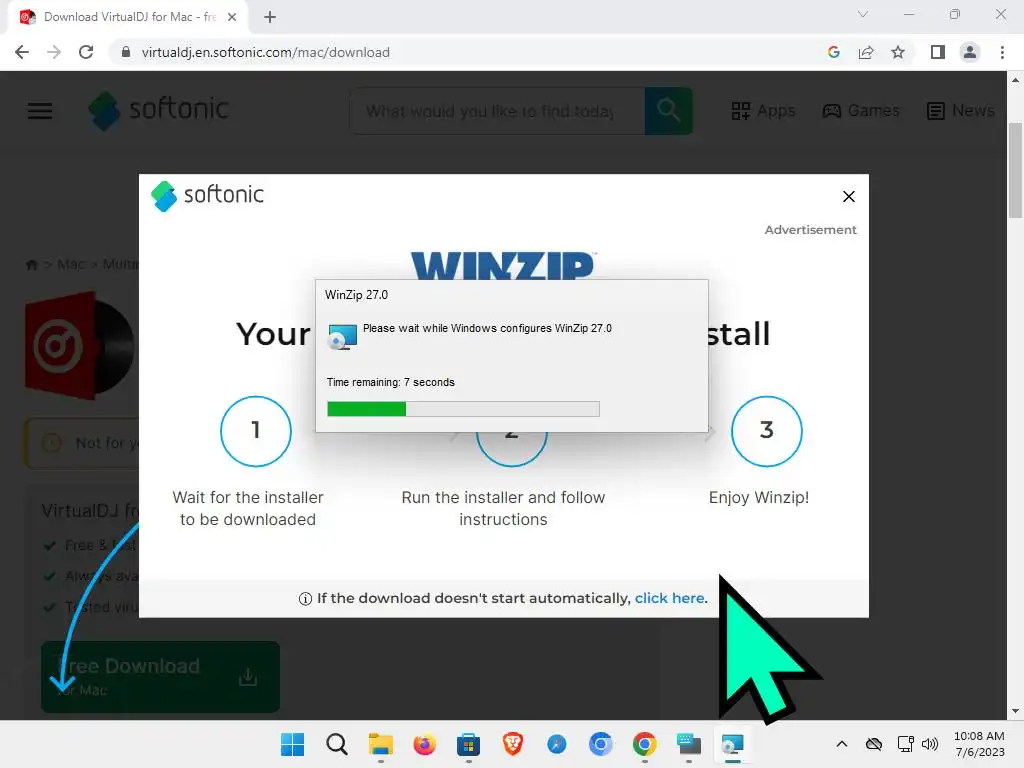
Task: Open File Explorer from the taskbar
Action: coord(380,744)
